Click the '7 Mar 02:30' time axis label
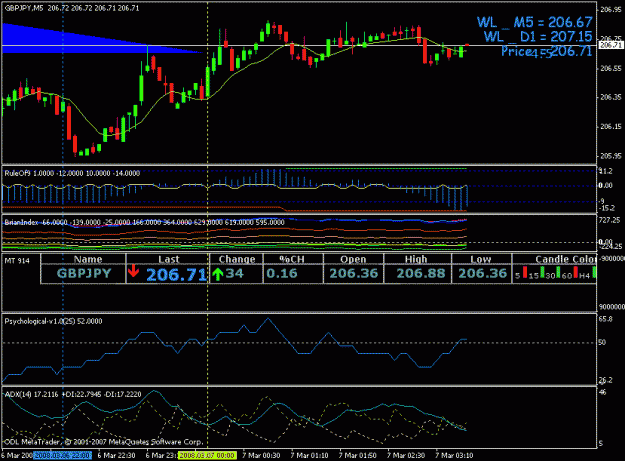This screenshot has height=461, width=625. 406,455
